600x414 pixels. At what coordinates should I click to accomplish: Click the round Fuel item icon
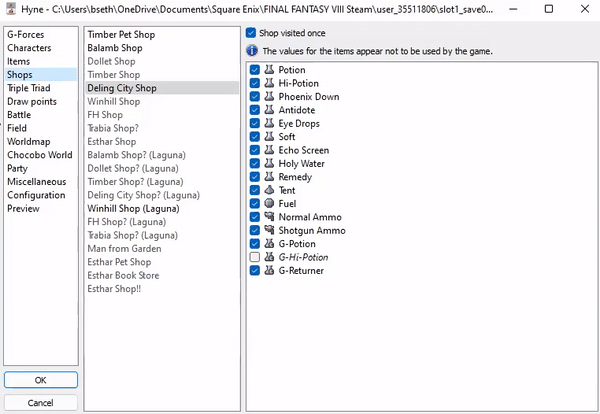click(x=269, y=204)
